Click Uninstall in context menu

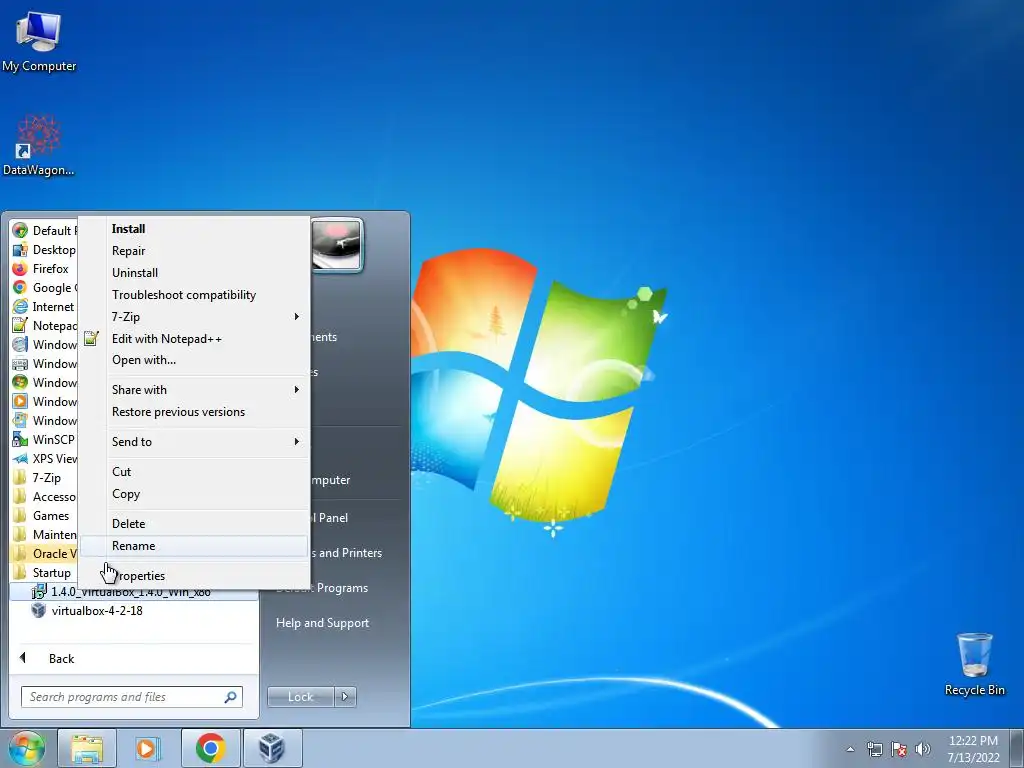pos(194,273)
